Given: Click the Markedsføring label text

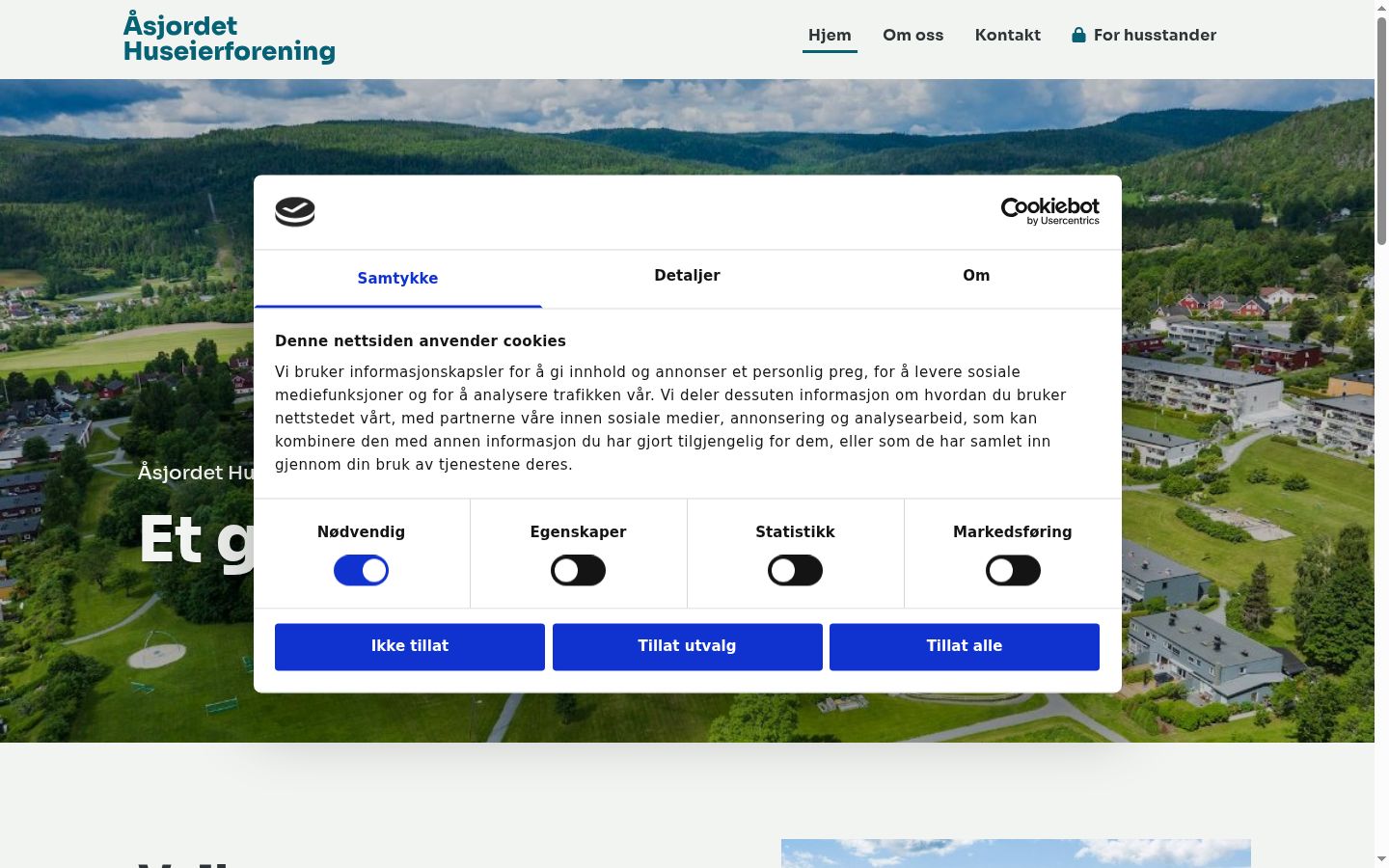Looking at the screenshot, I should coord(1013,531).
